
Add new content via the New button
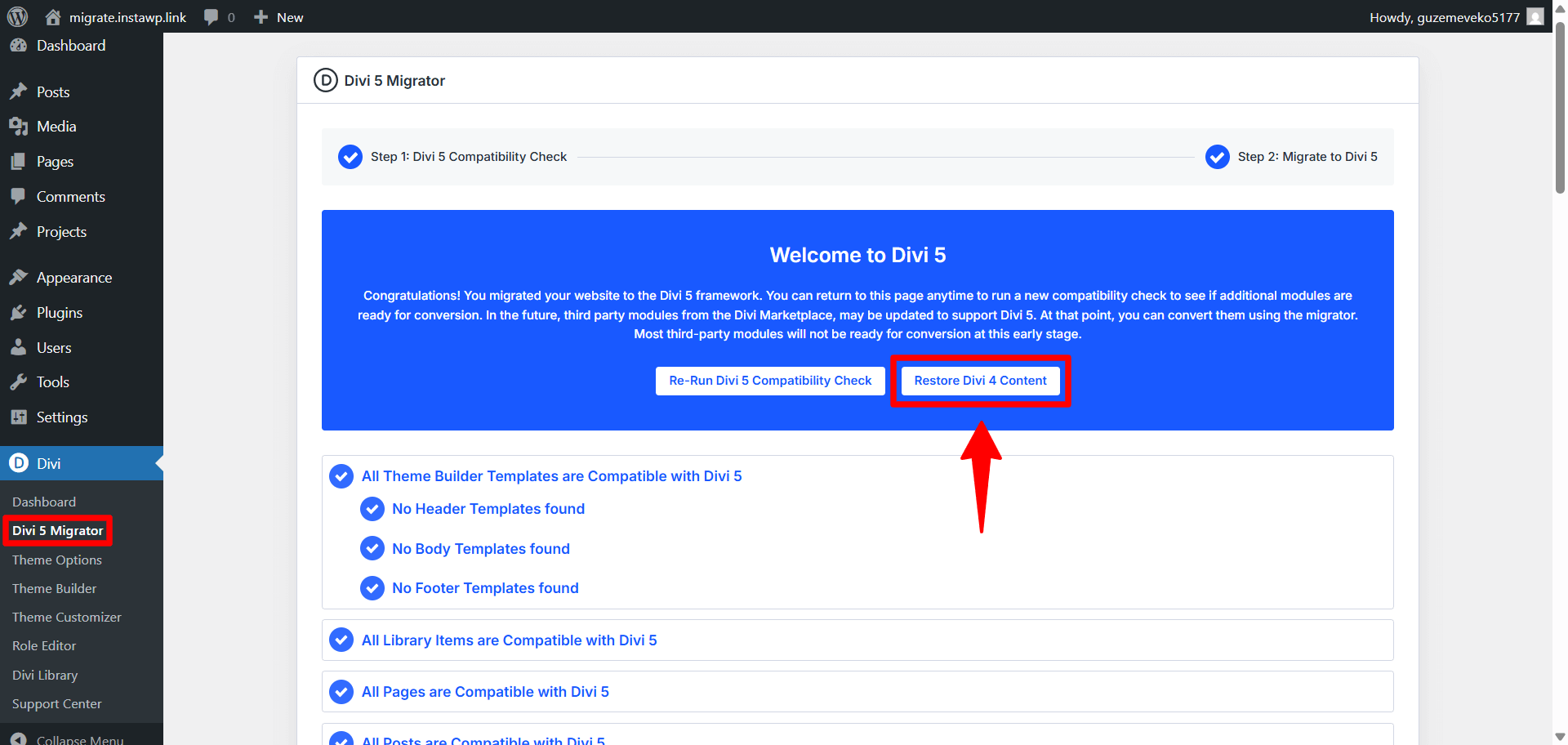[279, 17]
